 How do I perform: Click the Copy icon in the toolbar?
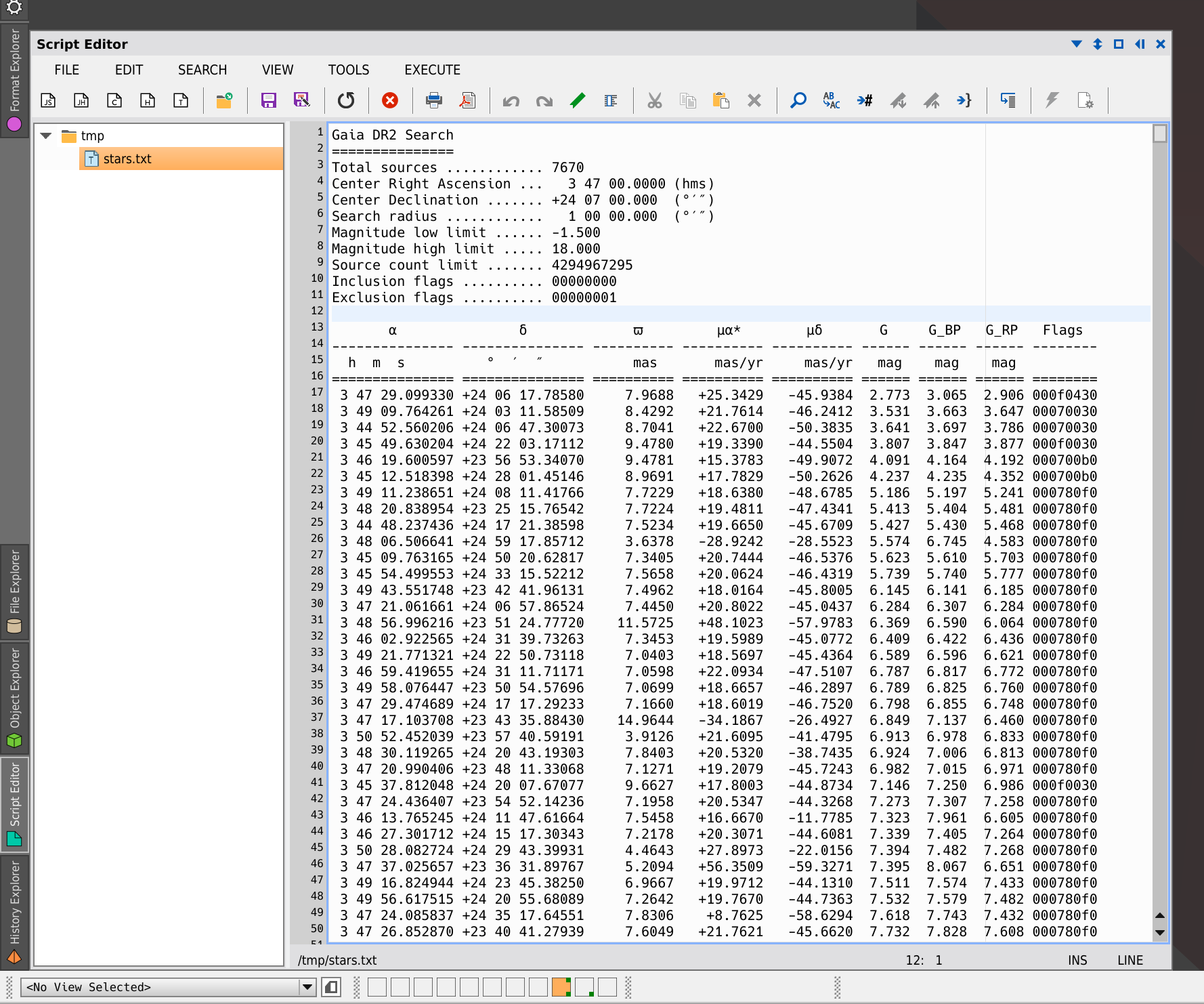688,101
